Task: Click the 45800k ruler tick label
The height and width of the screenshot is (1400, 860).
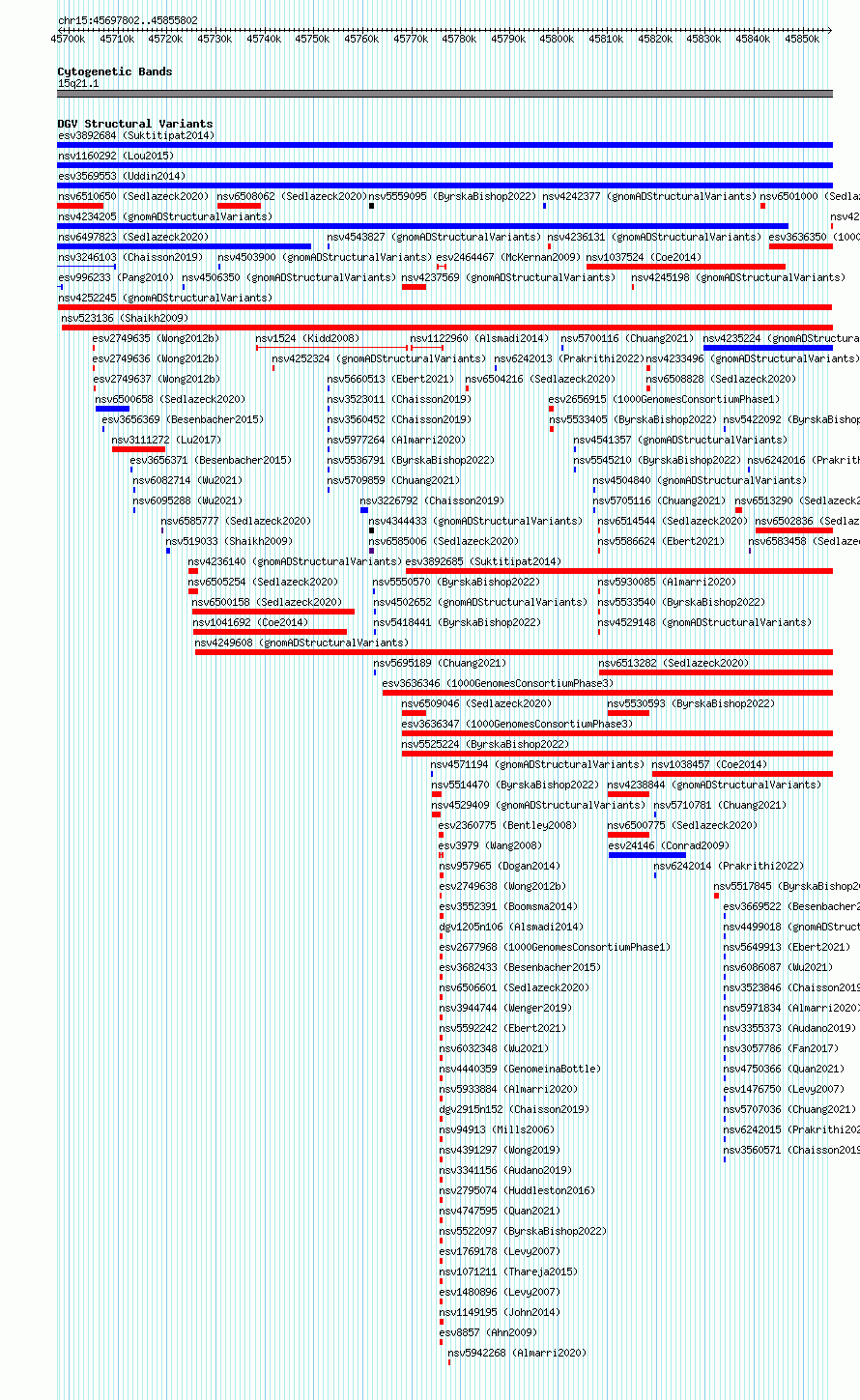Action: pos(557,39)
